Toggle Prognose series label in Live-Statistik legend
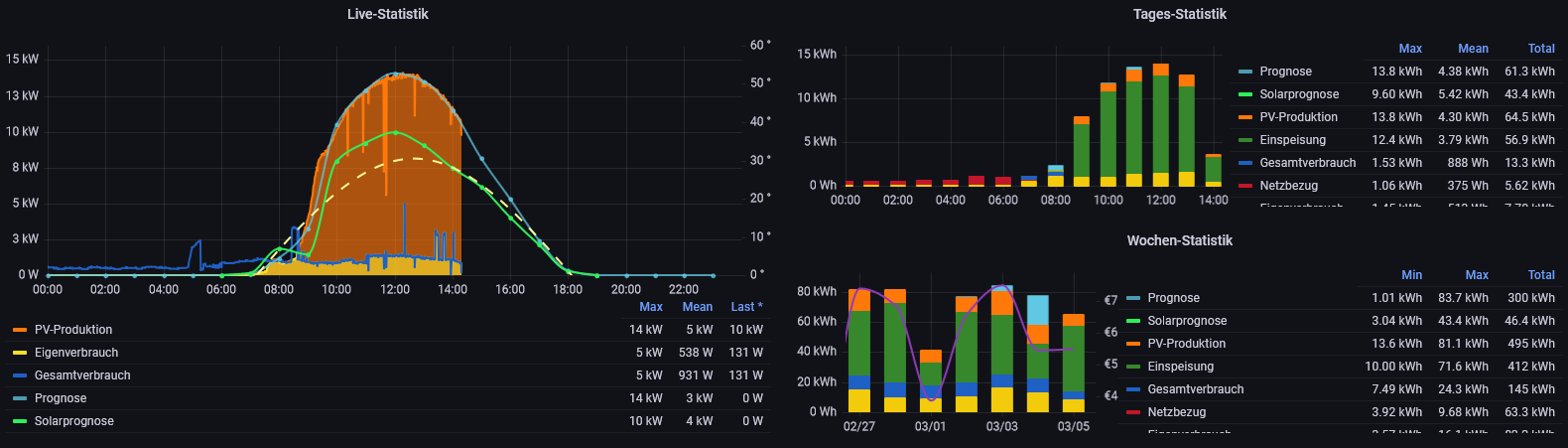1568x448 pixels. click(61, 398)
